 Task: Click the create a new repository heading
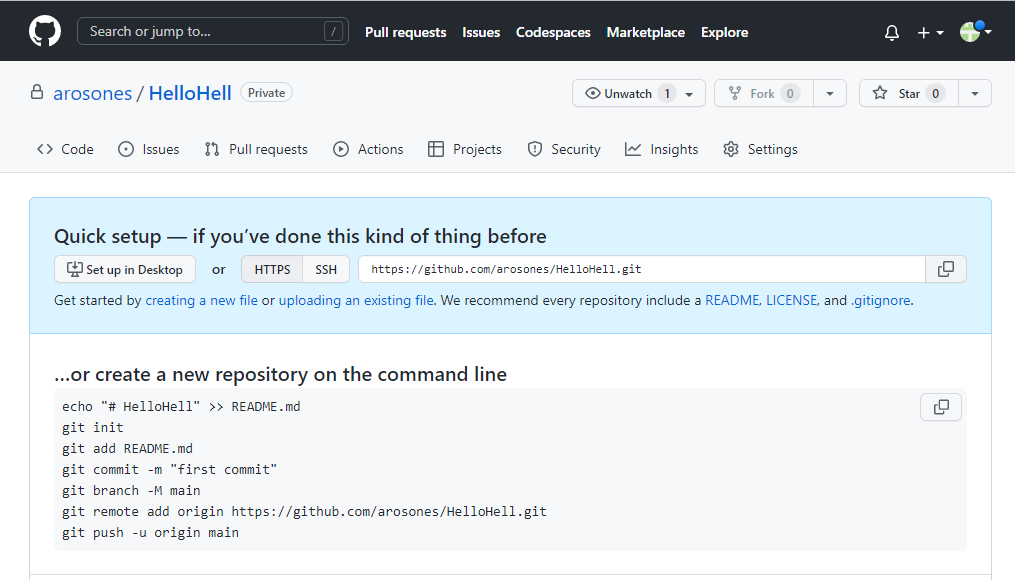(x=280, y=374)
